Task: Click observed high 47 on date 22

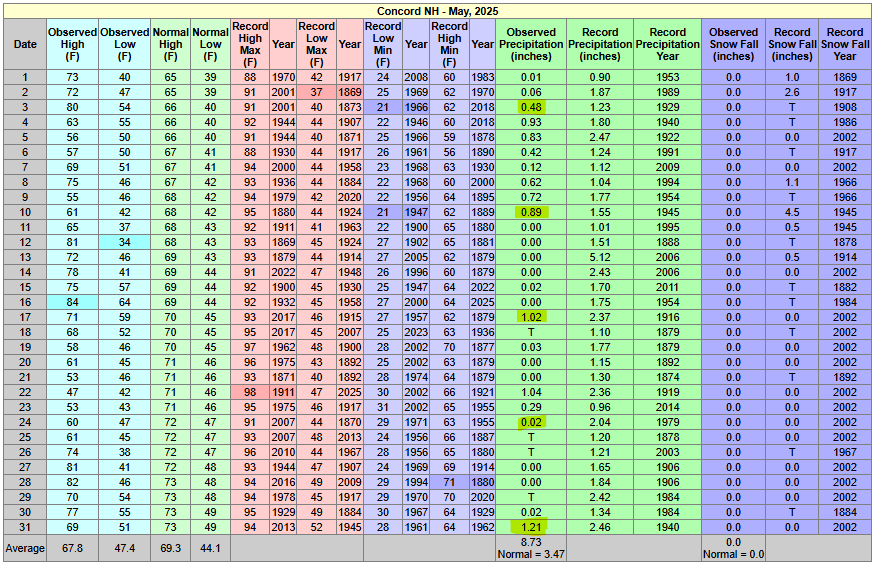Action: pos(72,393)
